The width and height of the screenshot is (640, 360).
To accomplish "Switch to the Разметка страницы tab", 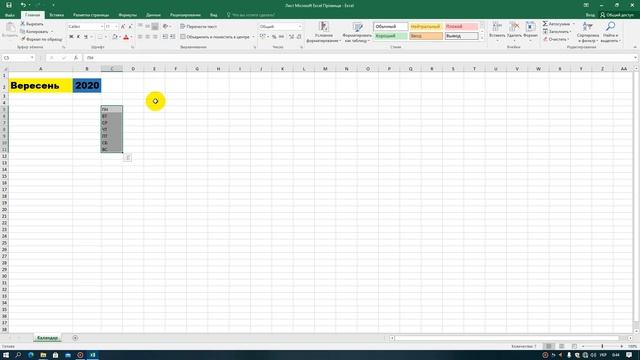I will (91, 15).
